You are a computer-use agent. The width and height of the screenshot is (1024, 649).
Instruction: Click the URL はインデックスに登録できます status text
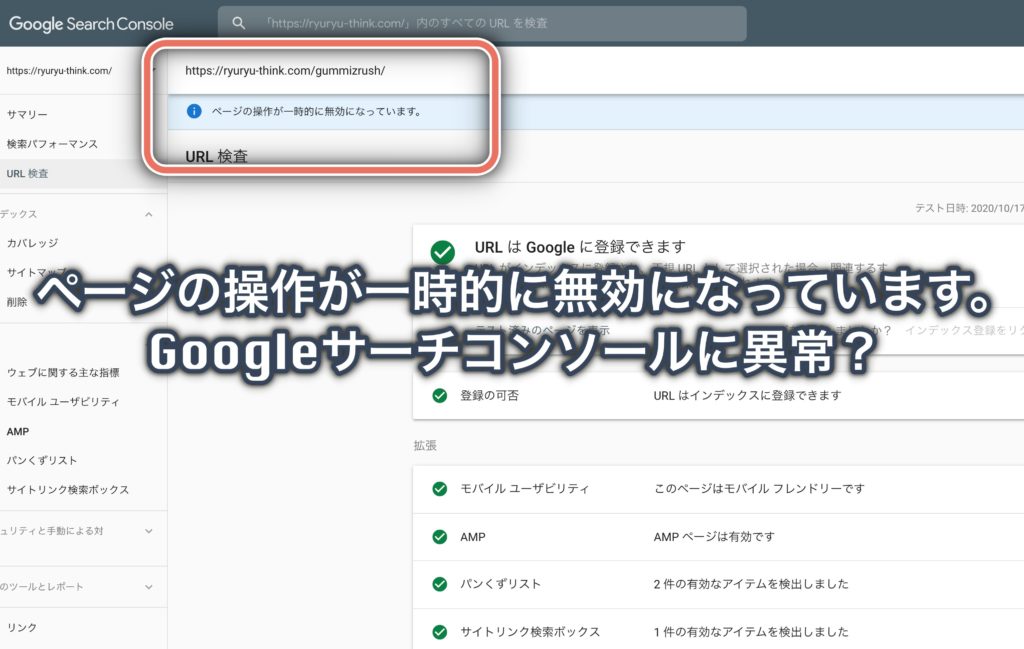[x=747, y=396]
